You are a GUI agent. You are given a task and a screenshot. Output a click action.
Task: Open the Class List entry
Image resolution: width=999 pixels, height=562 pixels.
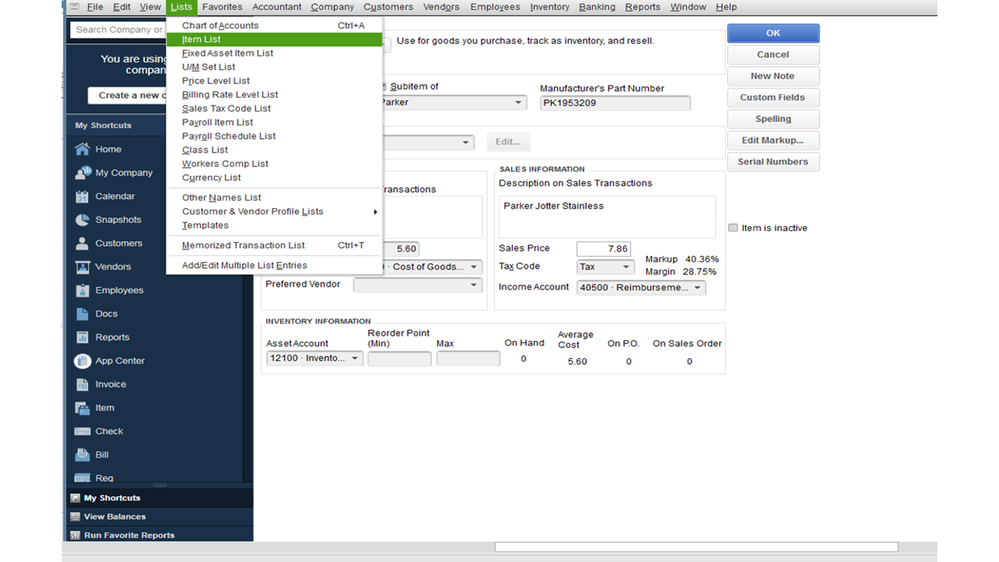[275, 150]
